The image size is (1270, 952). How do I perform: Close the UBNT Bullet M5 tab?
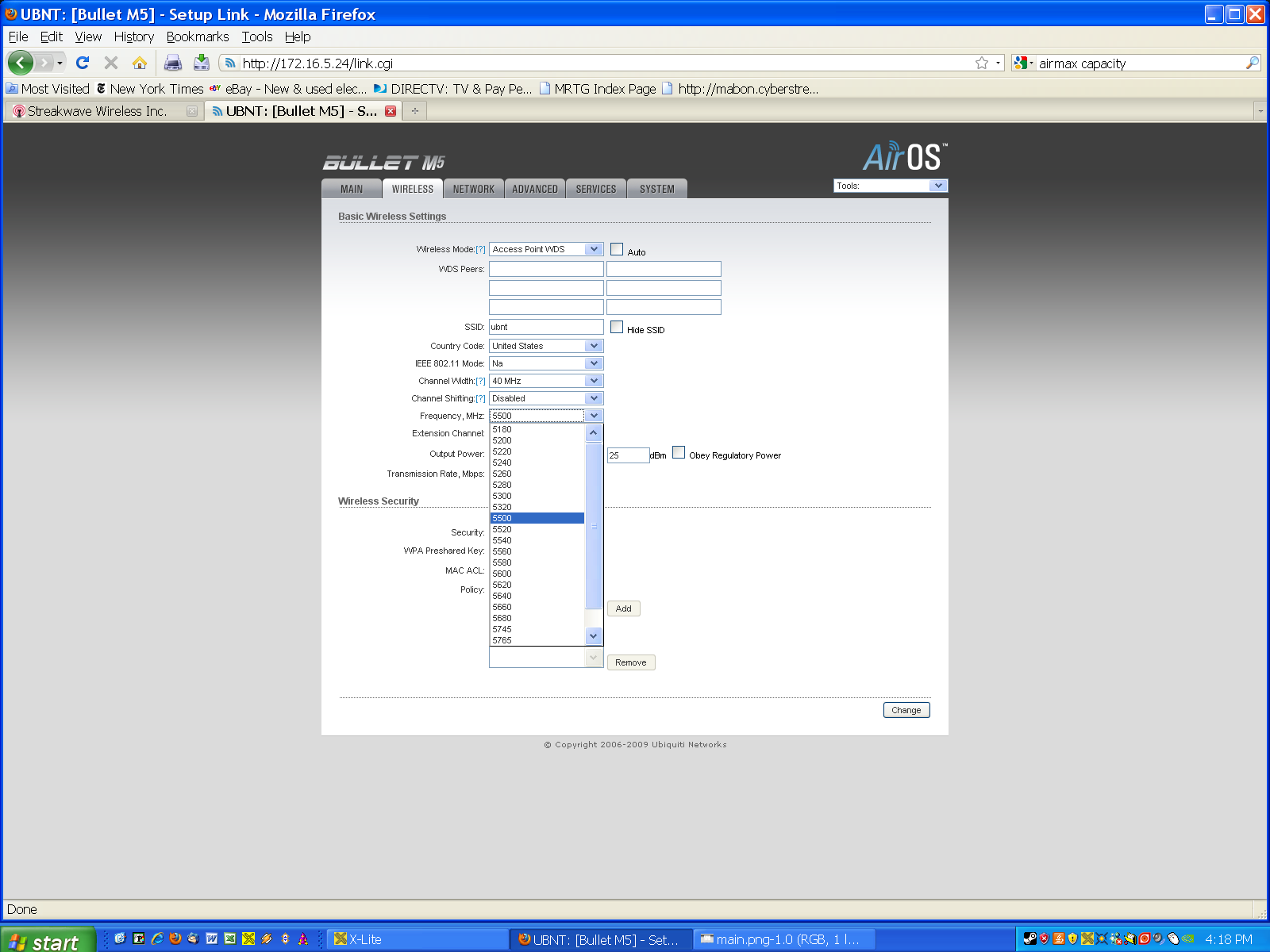click(391, 111)
